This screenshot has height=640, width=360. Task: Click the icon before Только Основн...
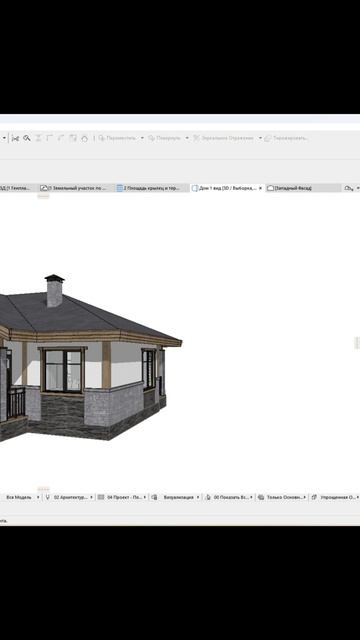260,497
